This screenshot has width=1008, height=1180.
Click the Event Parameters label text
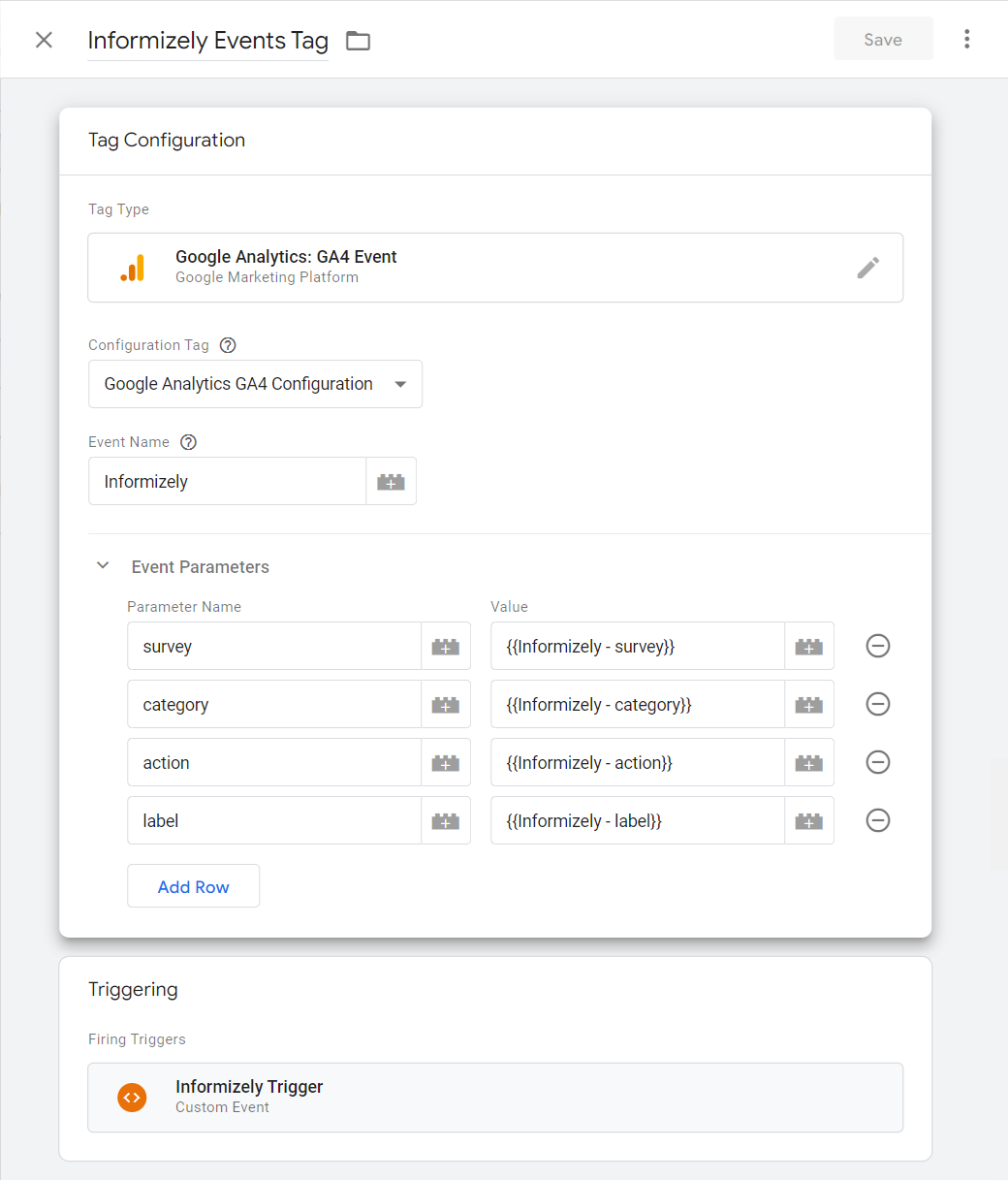click(x=201, y=567)
